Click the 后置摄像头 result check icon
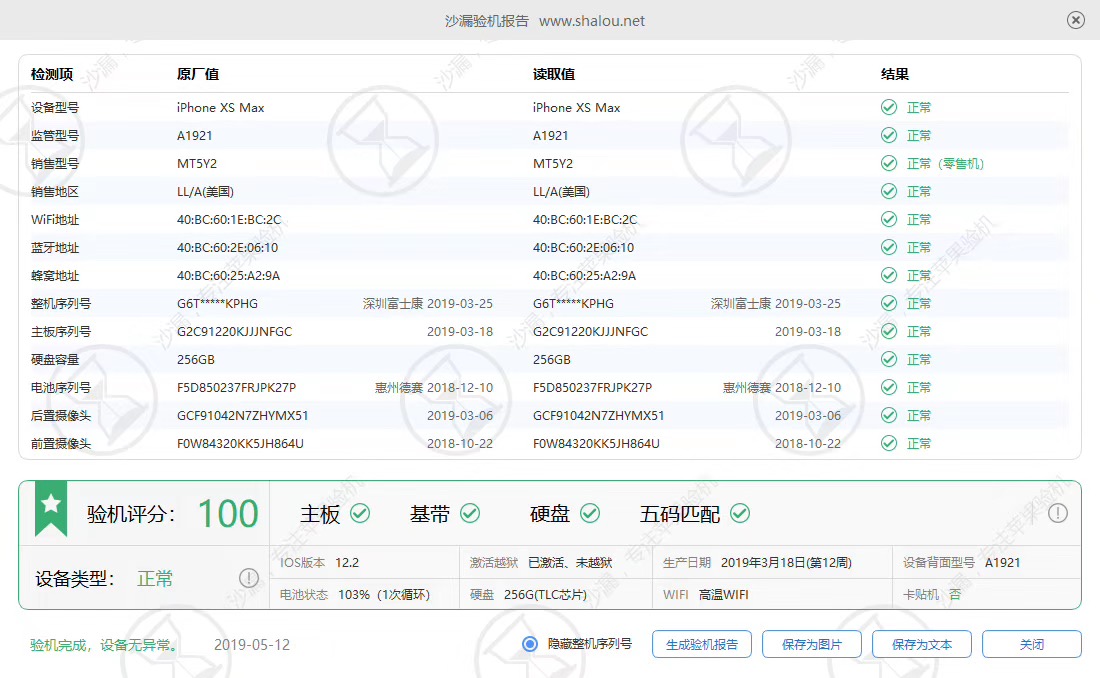The image size is (1100, 678). pyautogui.click(x=889, y=416)
